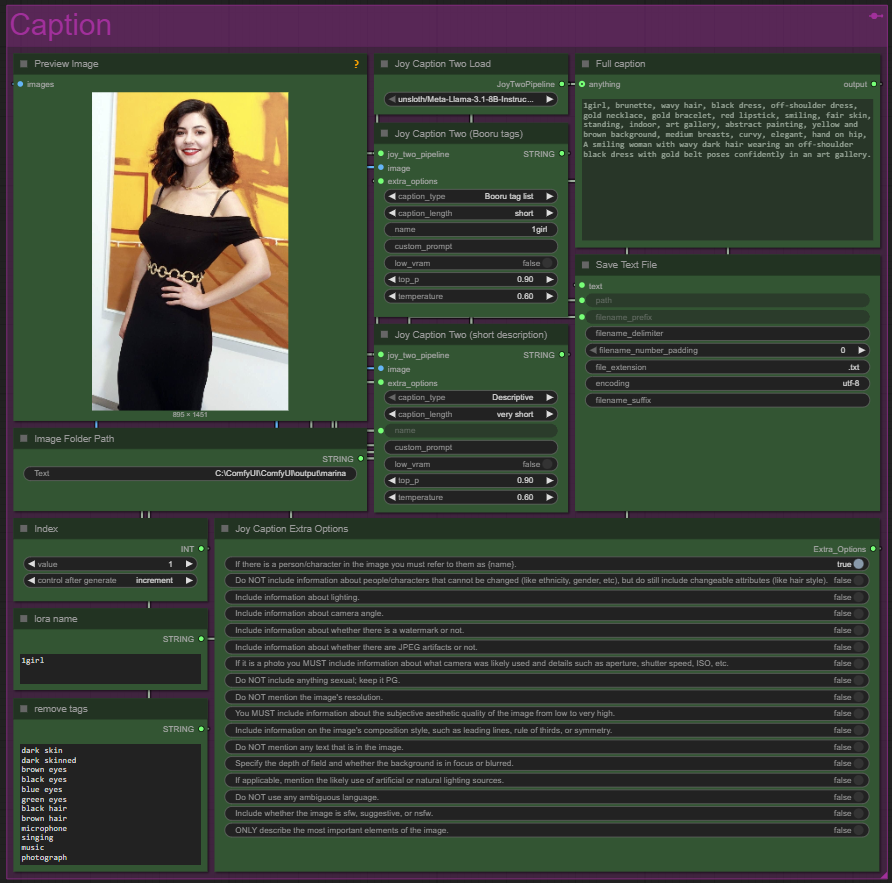The image size is (892, 883).
Task: Click the images input connector on Preview Image
Action: (x=20, y=84)
